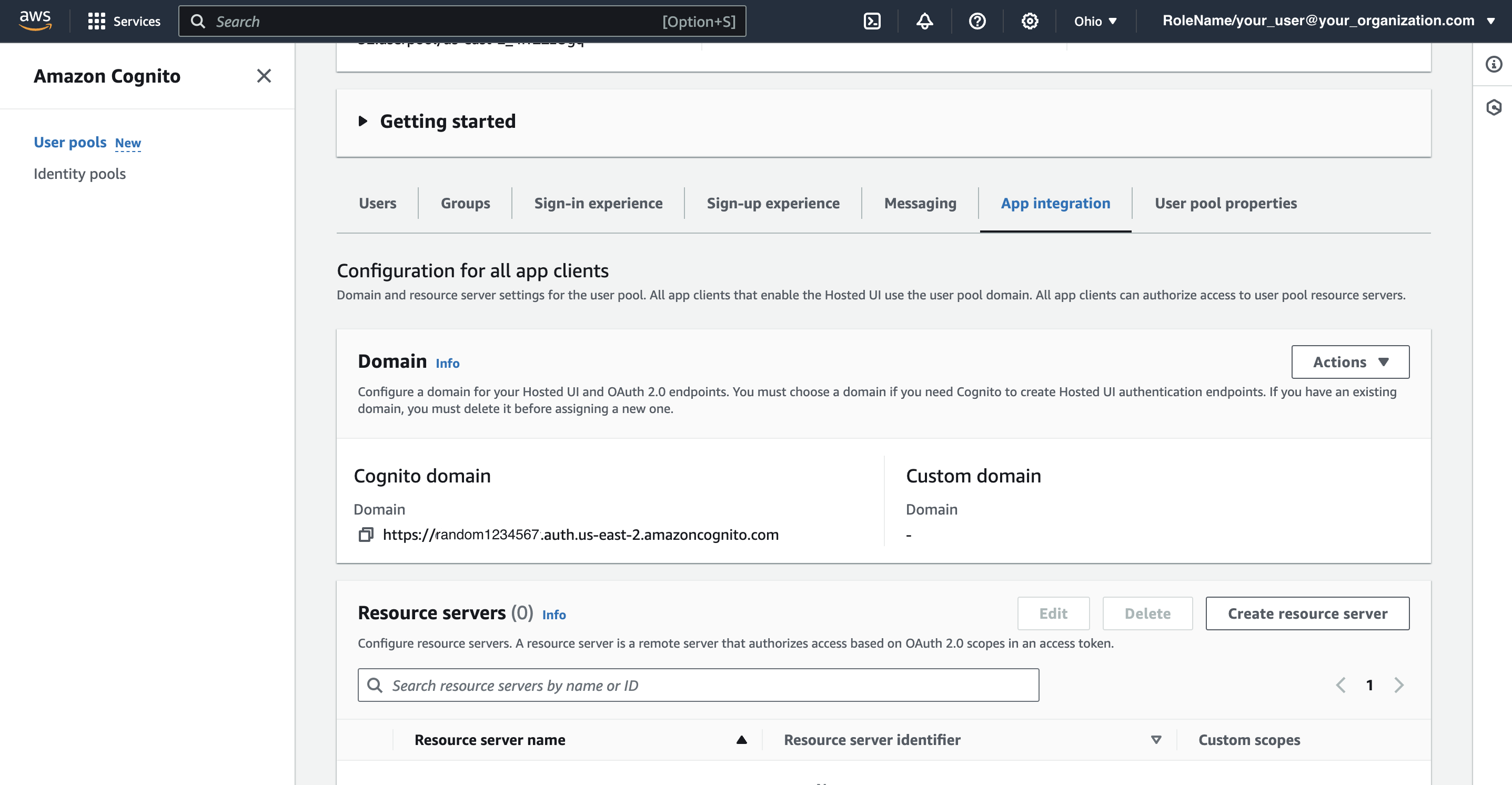Open the CloudShell terminal icon

point(872,21)
